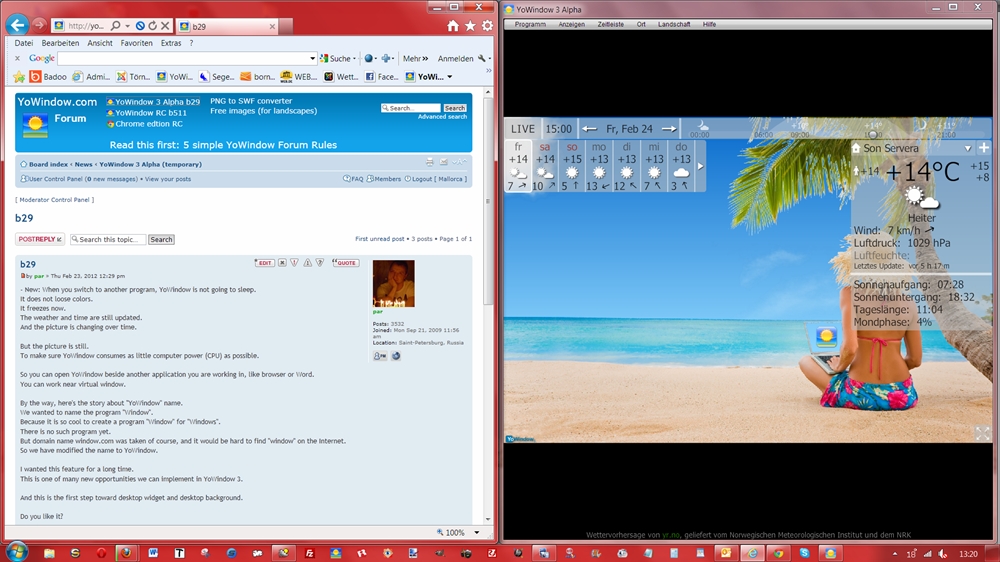Open the Favoriten menu in browser
The width and height of the screenshot is (1000, 562).
(137, 43)
